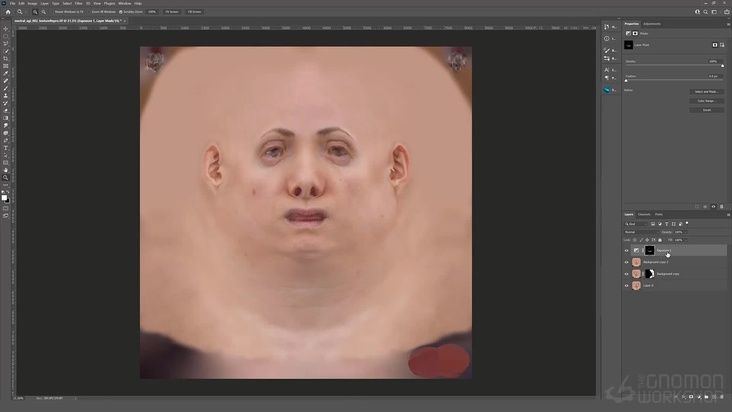Image resolution: width=732 pixels, height=412 pixels.
Task: Open the Image menu
Action: click(x=32, y=3)
